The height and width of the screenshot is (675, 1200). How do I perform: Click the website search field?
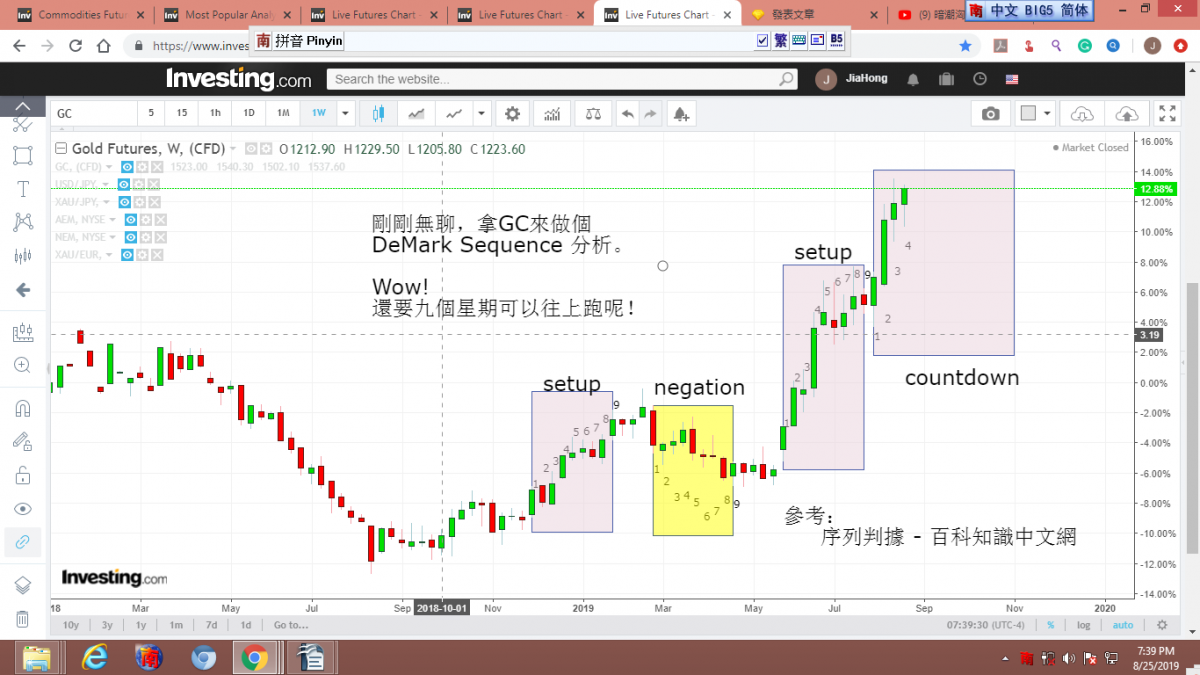[563, 79]
